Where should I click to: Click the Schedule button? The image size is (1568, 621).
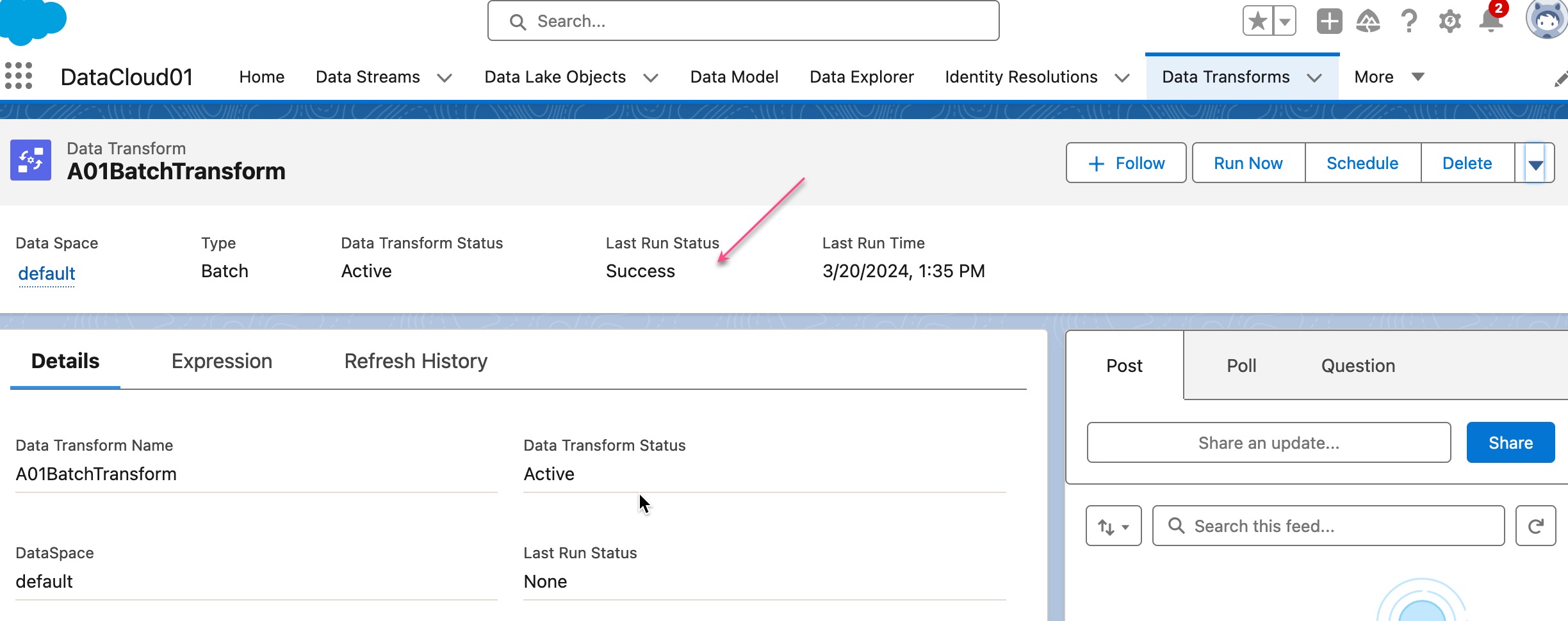click(x=1362, y=163)
